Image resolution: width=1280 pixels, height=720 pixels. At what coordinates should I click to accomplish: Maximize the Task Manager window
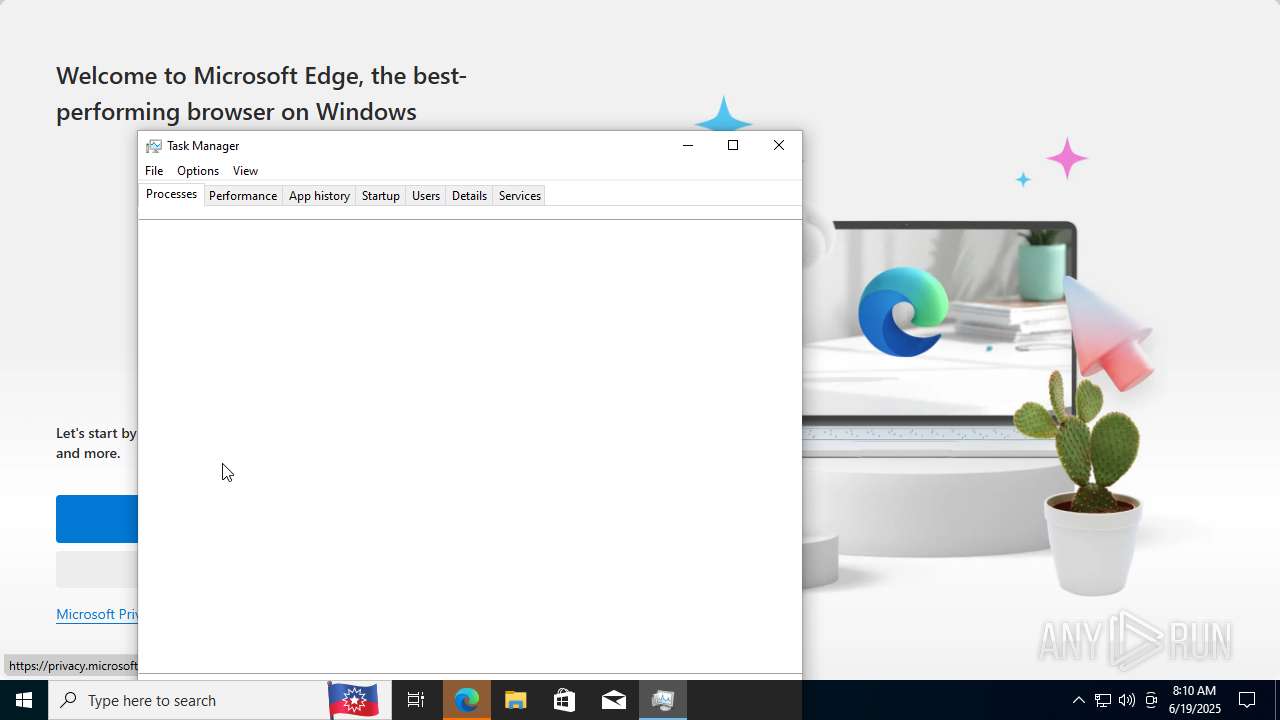[x=733, y=146]
